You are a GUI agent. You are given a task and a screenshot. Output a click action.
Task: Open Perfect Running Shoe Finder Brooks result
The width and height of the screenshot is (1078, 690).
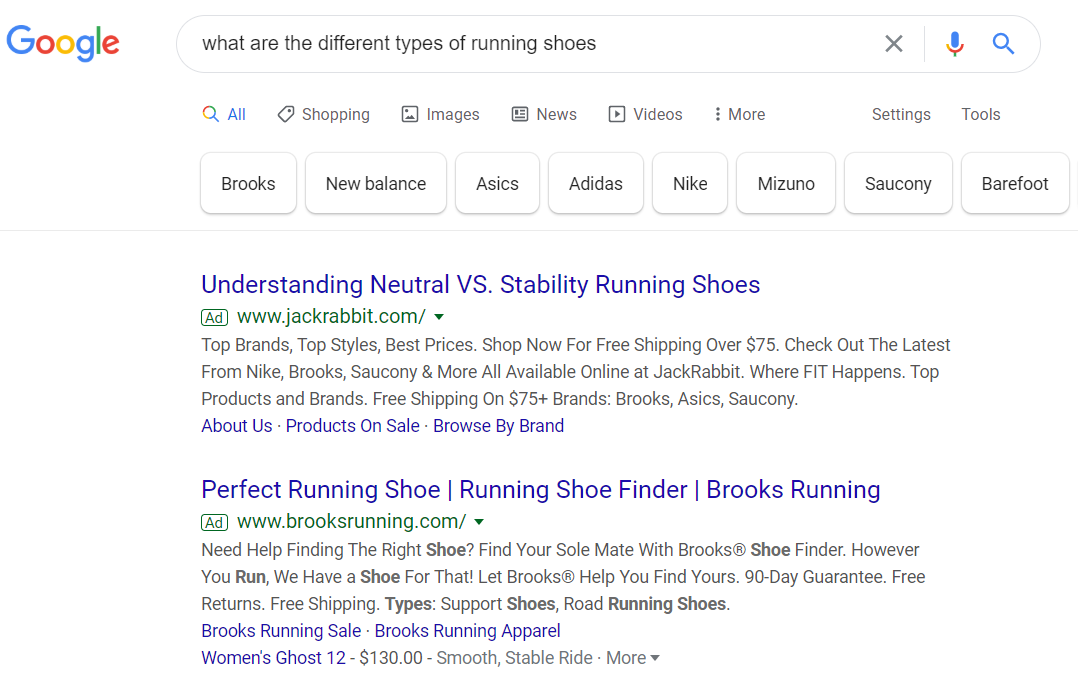coord(540,489)
